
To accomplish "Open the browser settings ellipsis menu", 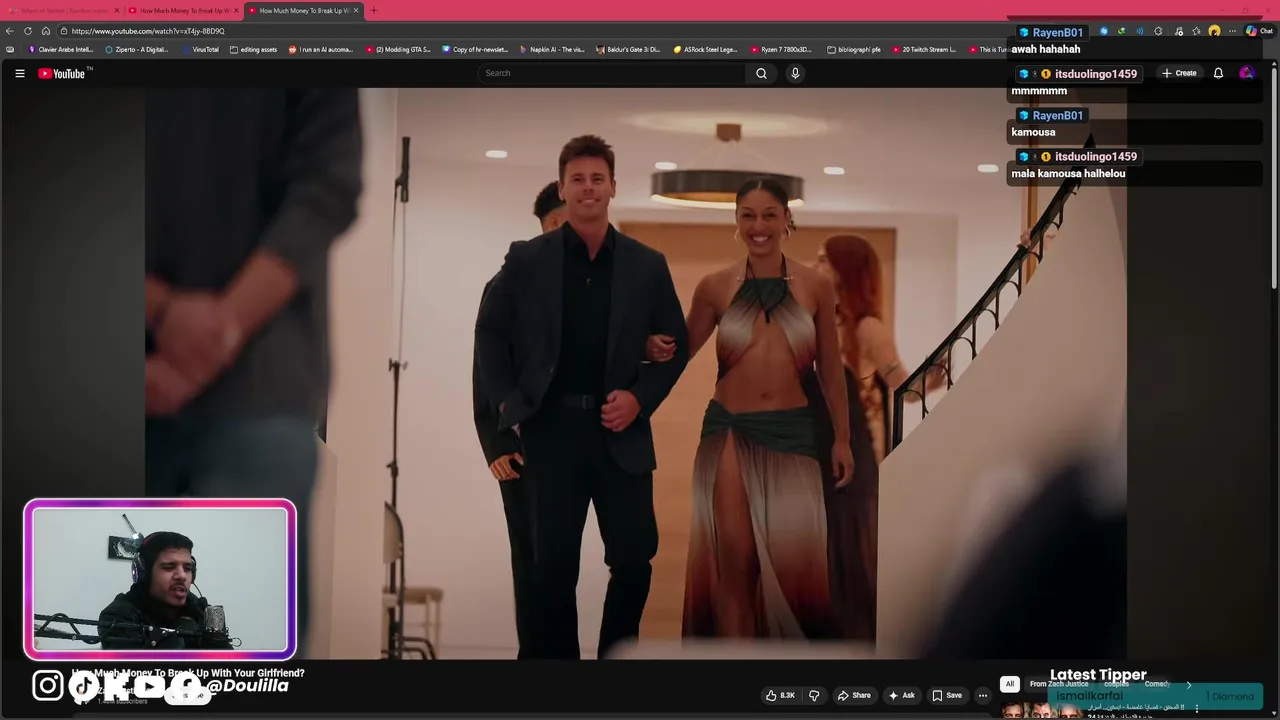I will click(1232, 31).
